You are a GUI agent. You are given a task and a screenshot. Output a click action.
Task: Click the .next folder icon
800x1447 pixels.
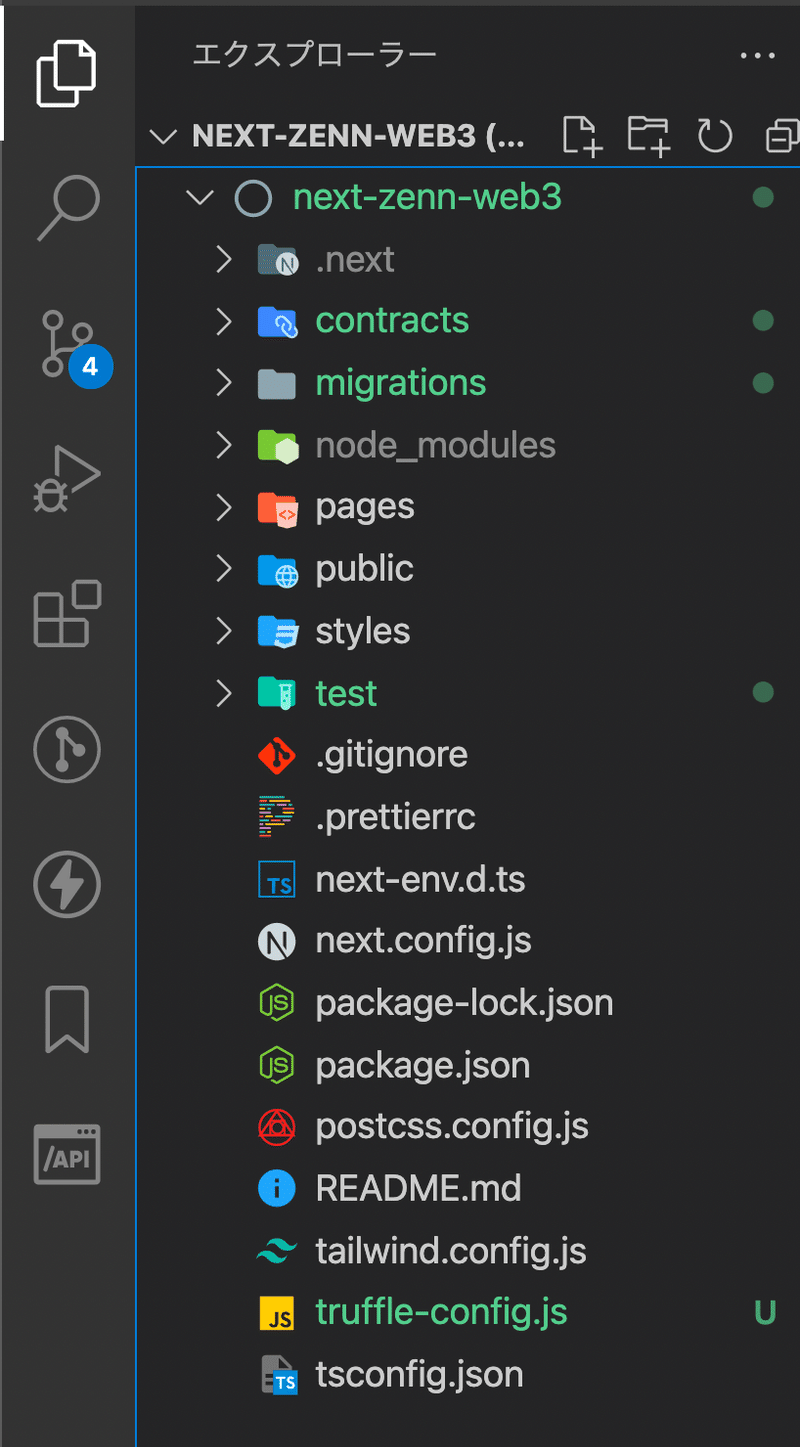(x=277, y=260)
